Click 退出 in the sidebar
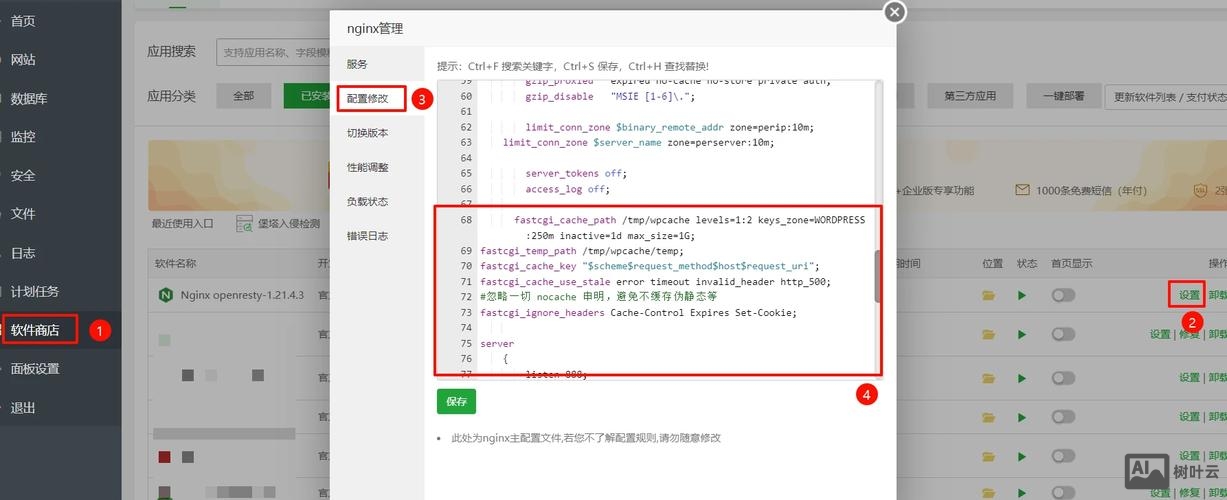 click(x=23, y=408)
